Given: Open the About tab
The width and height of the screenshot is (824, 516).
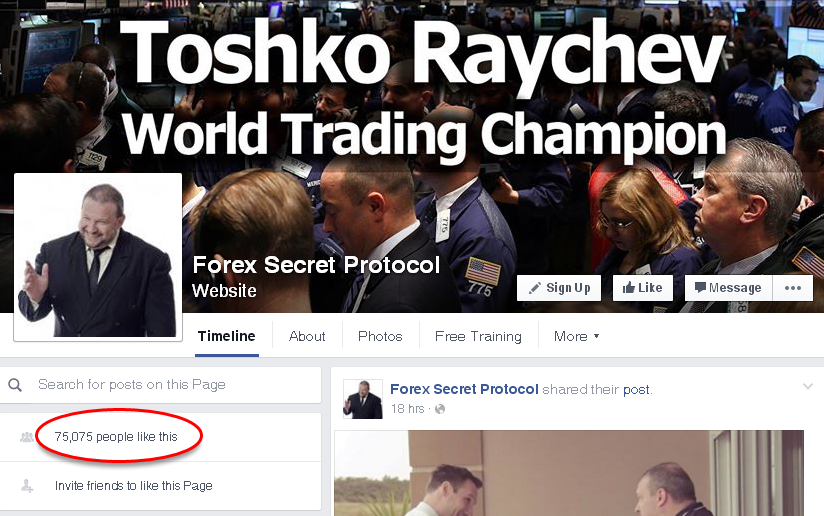Looking at the screenshot, I should tap(307, 336).
